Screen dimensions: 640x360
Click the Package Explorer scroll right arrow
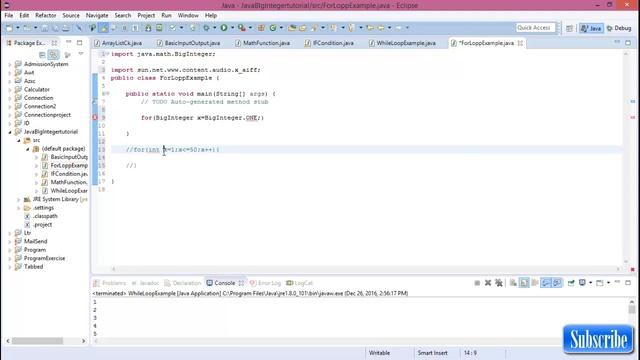(84, 341)
